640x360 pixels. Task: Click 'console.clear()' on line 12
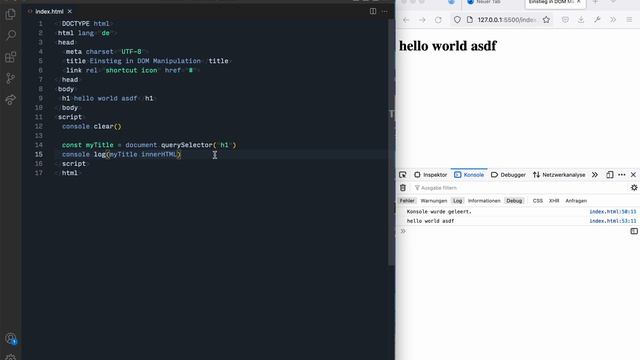pyautogui.click(x=92, y=127)
